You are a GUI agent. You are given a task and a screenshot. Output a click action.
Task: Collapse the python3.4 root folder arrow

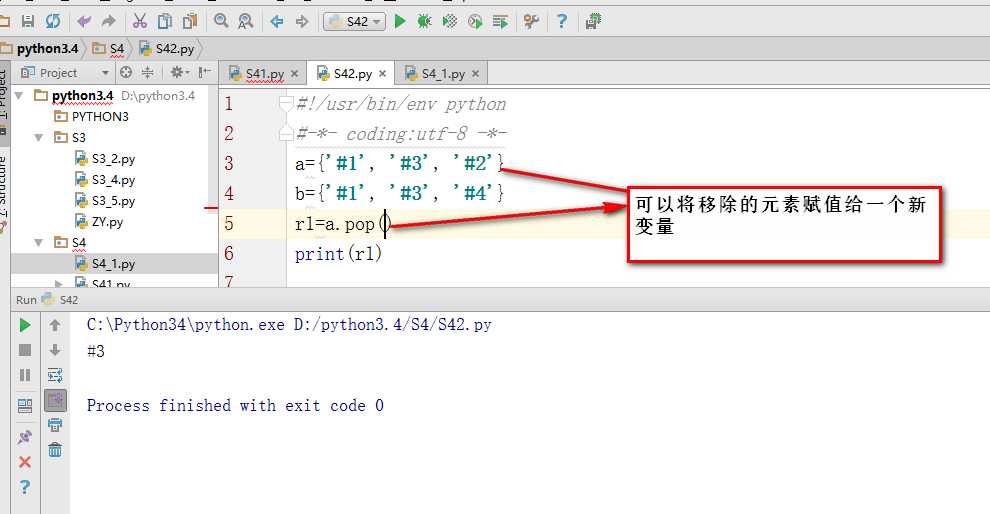(x=20, y=95)
